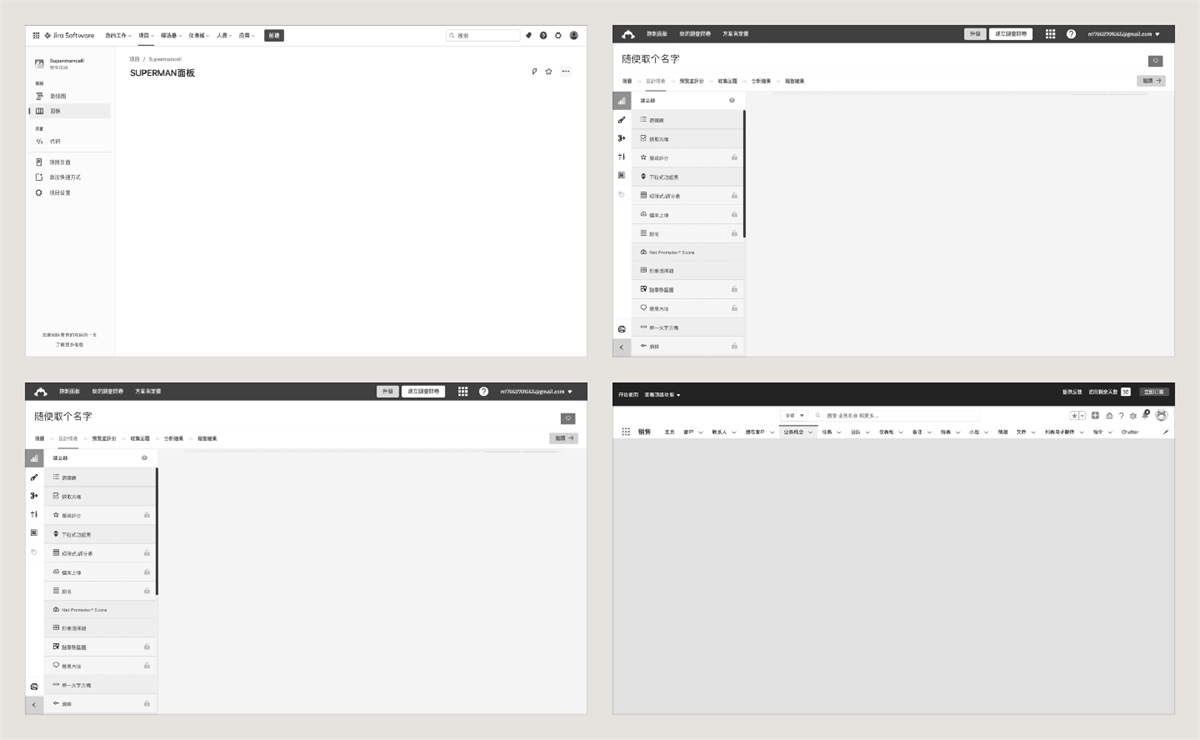Click the automation lightning icon on SUPERMAN board
This screenshot has width=1200, height=740.
point(534,71)
